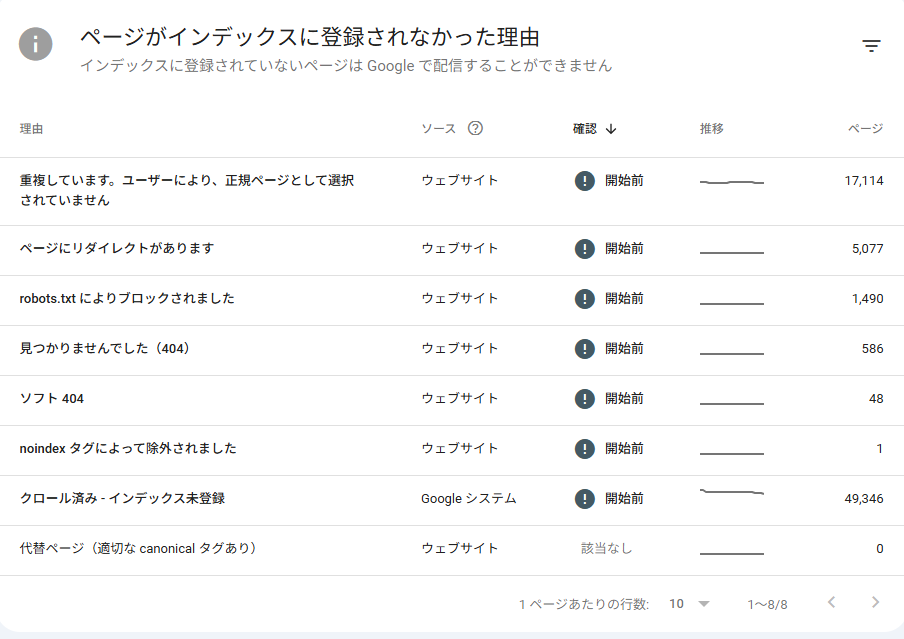Open 代替ページ canonical タグあり row
This screenshot has height=639, width=904.
139,549
